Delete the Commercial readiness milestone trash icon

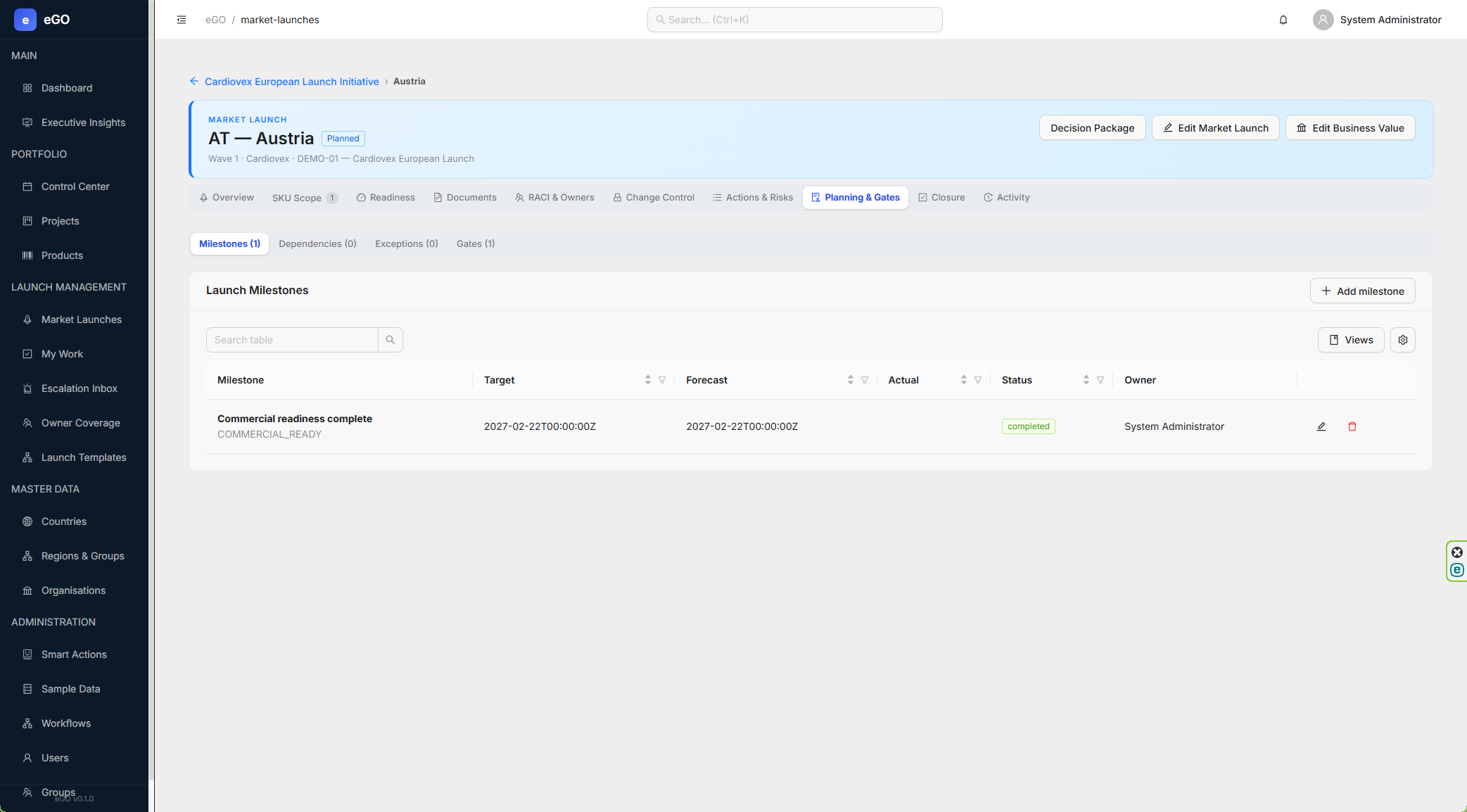pyautogui.click(x=1352, y=426)
